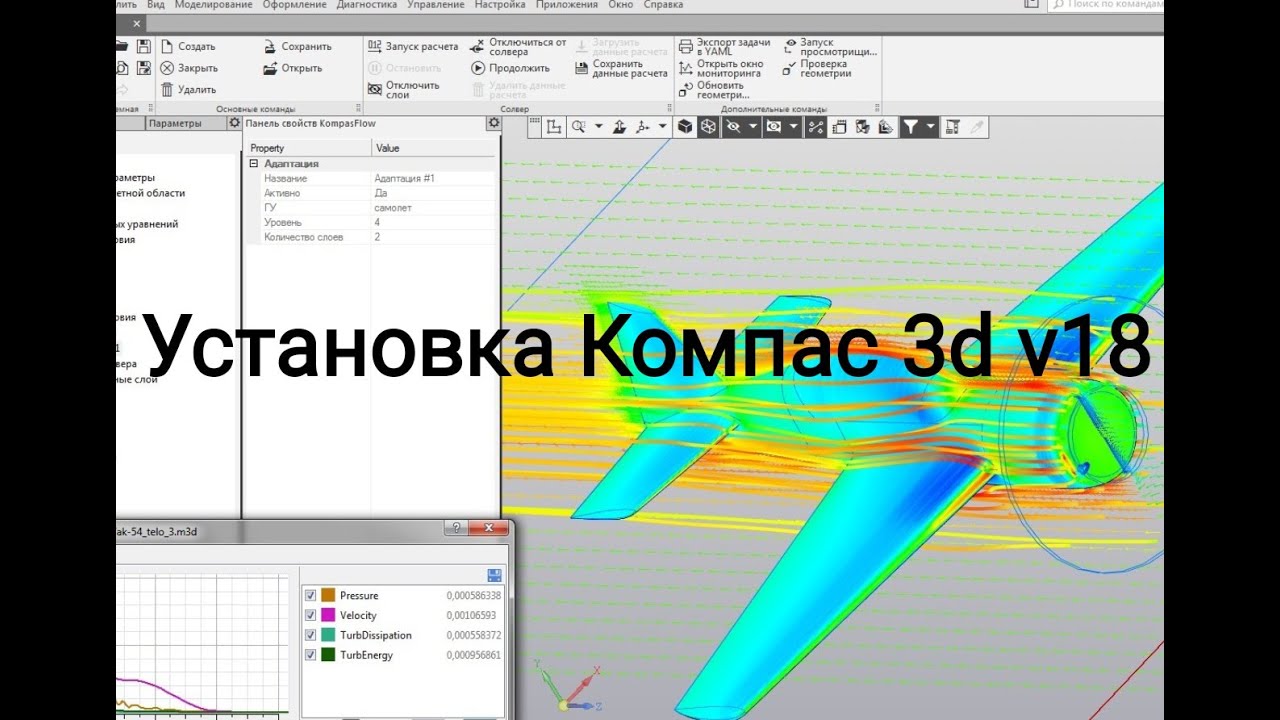Click the zoom magnifier tool
The image size is (1280, 720).
click(578, 127)
